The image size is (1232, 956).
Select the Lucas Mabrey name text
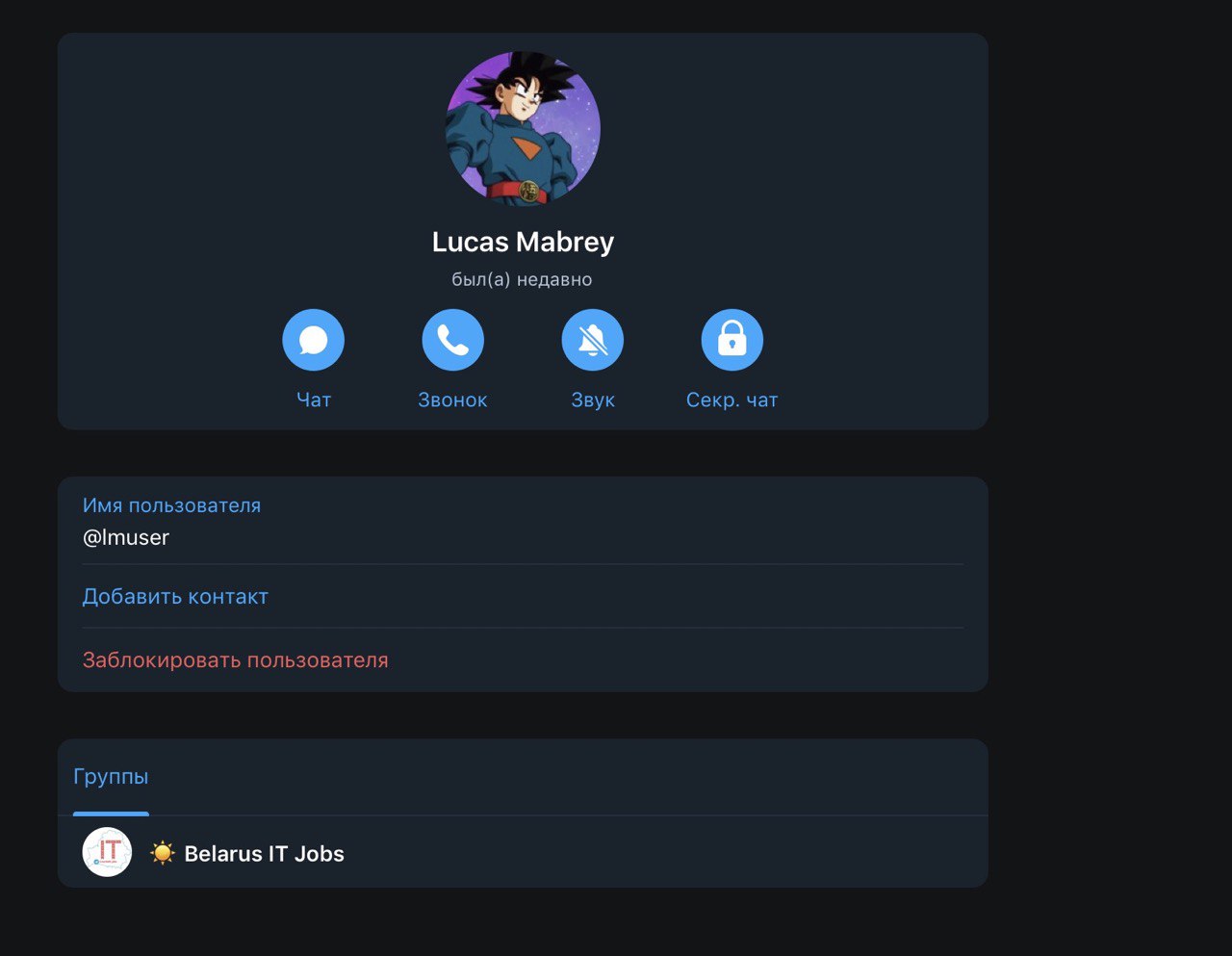pyautogui.click(x=523, y=242)
